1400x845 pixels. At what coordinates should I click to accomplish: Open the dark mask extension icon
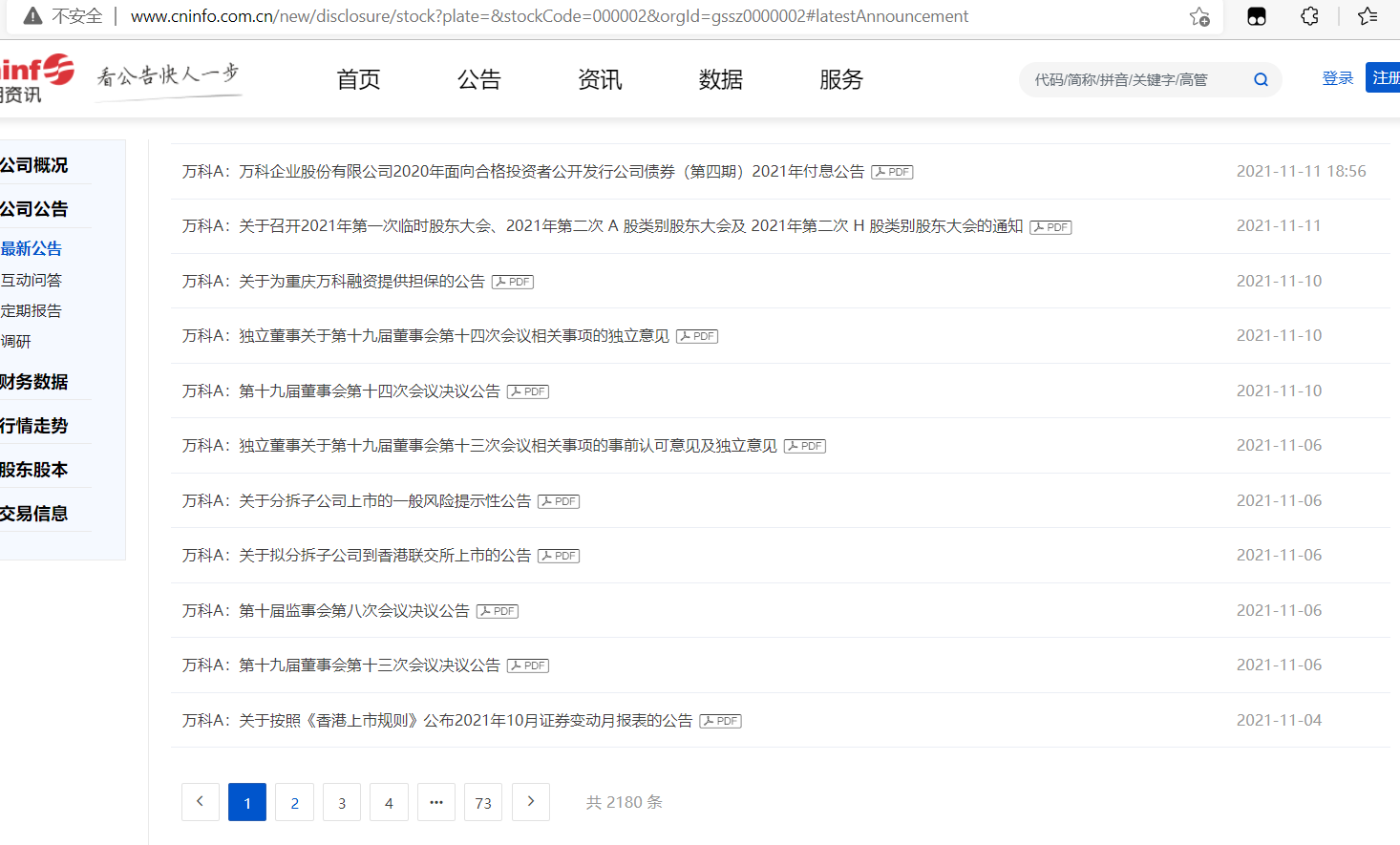pos(1257,16)
